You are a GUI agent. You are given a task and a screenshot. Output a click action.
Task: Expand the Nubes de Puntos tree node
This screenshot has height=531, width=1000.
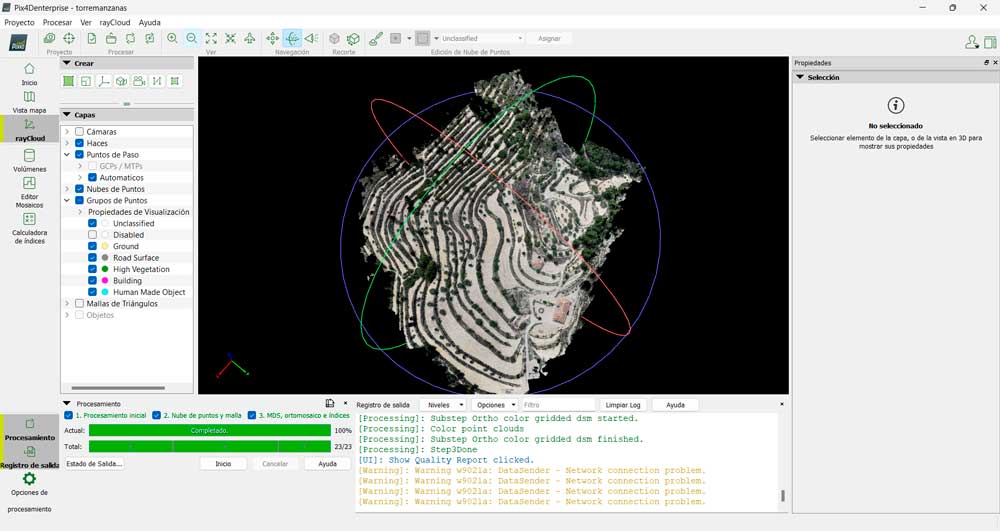67,189
